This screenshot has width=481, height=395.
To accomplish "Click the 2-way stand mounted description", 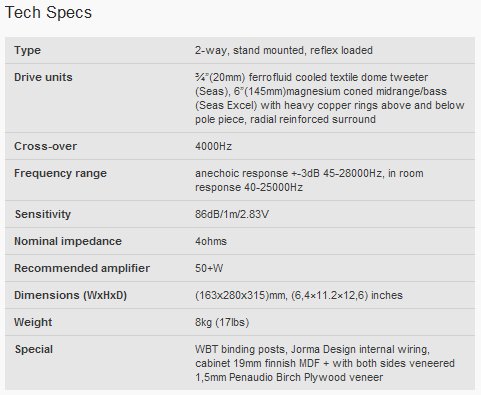I will tap(284, 50).
